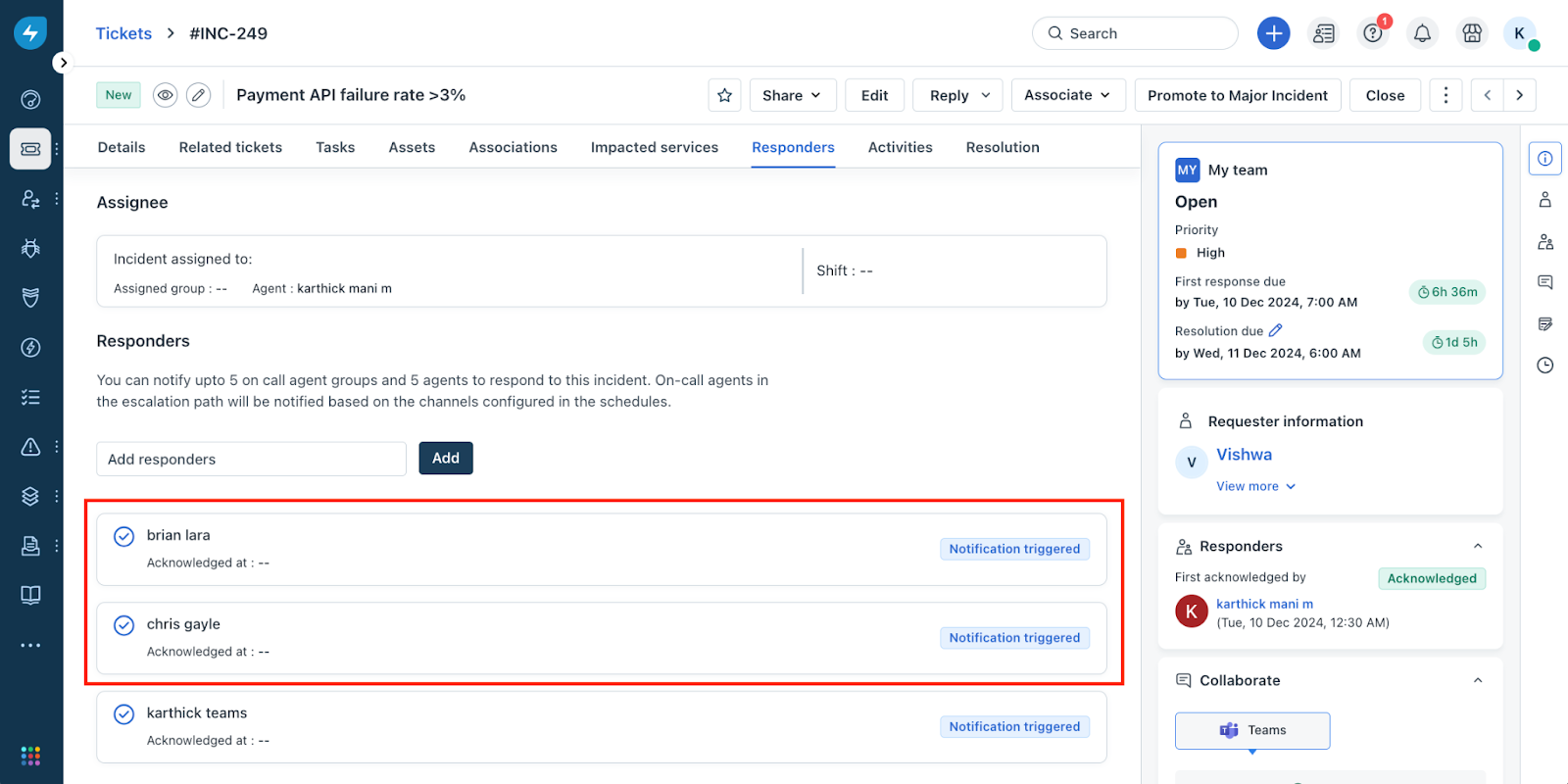The height and width of the screenshot is (784, 1568).
Task: Toggle the check circle for brian lara
Action: click(123, 536)
